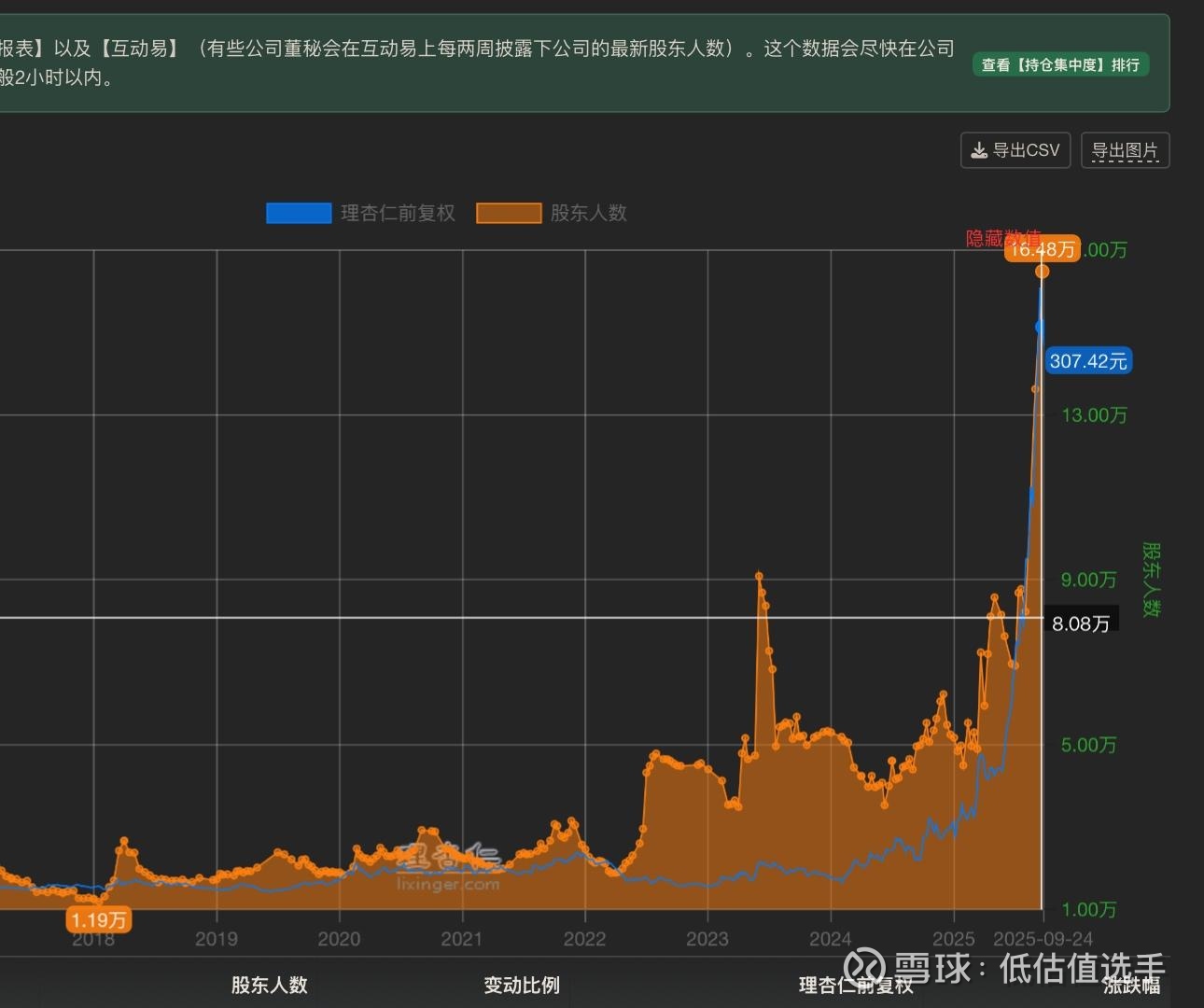This screenshot has height=1008, width=1204.
Task: Select the blue price point beside 307.42元
Action: pos(1041,327)
